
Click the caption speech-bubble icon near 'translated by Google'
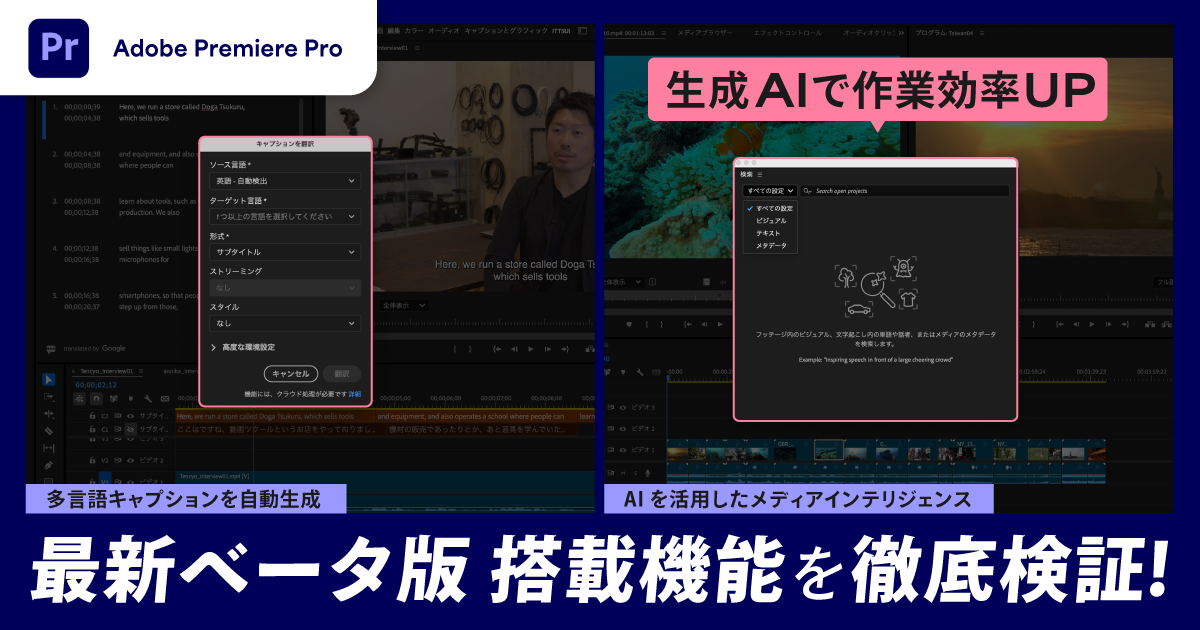click(x=52, y=348)
